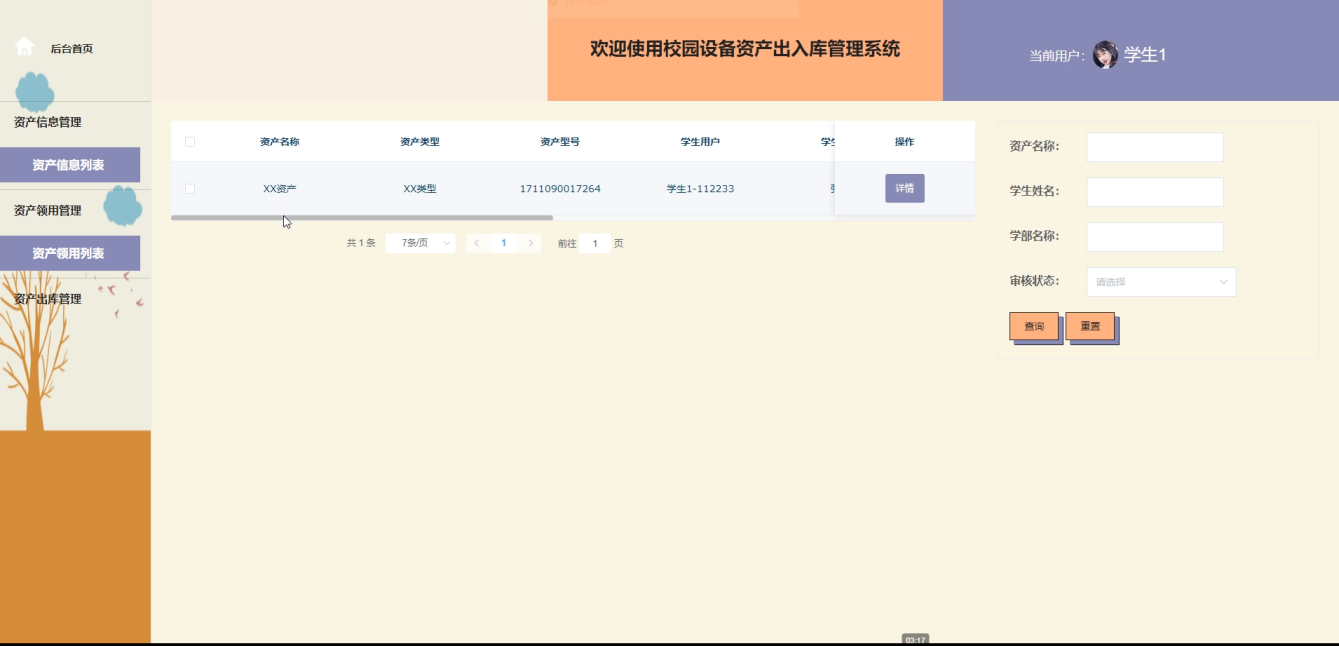The height and width of the screenshot is (646, 1339).
Task: Focus the 资产名称 search field
Action: pyautogui.click(x=1155, y=147)
